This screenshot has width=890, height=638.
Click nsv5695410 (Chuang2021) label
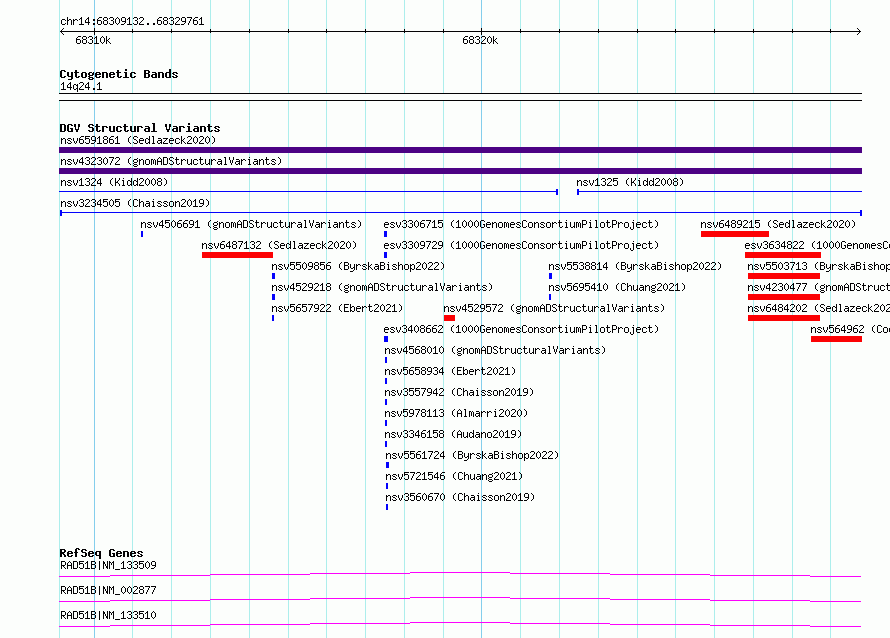617,287
